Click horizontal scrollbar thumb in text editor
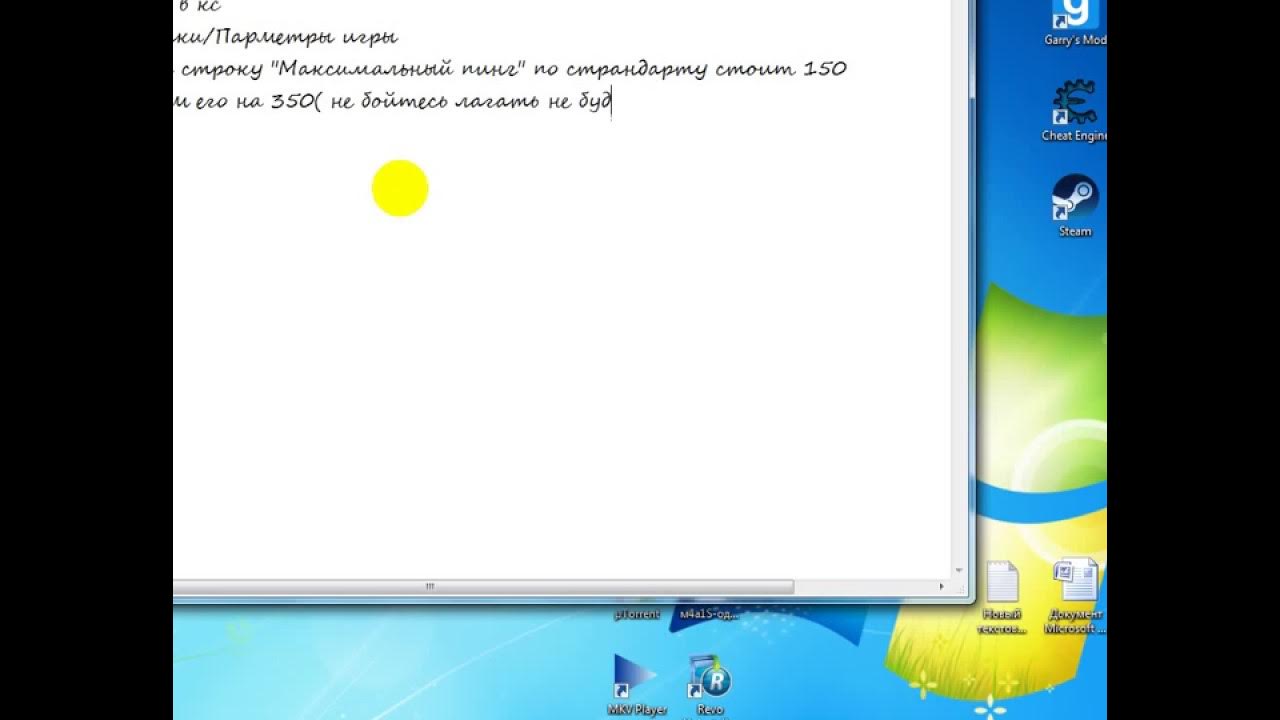The image size is (1280, 720). [484, 587]
